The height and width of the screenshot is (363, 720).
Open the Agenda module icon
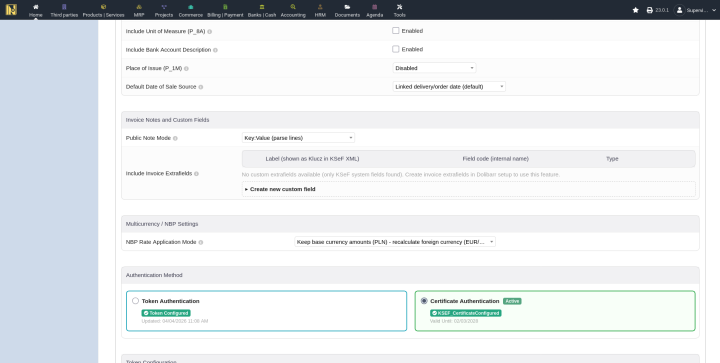[x=375, y=7]
